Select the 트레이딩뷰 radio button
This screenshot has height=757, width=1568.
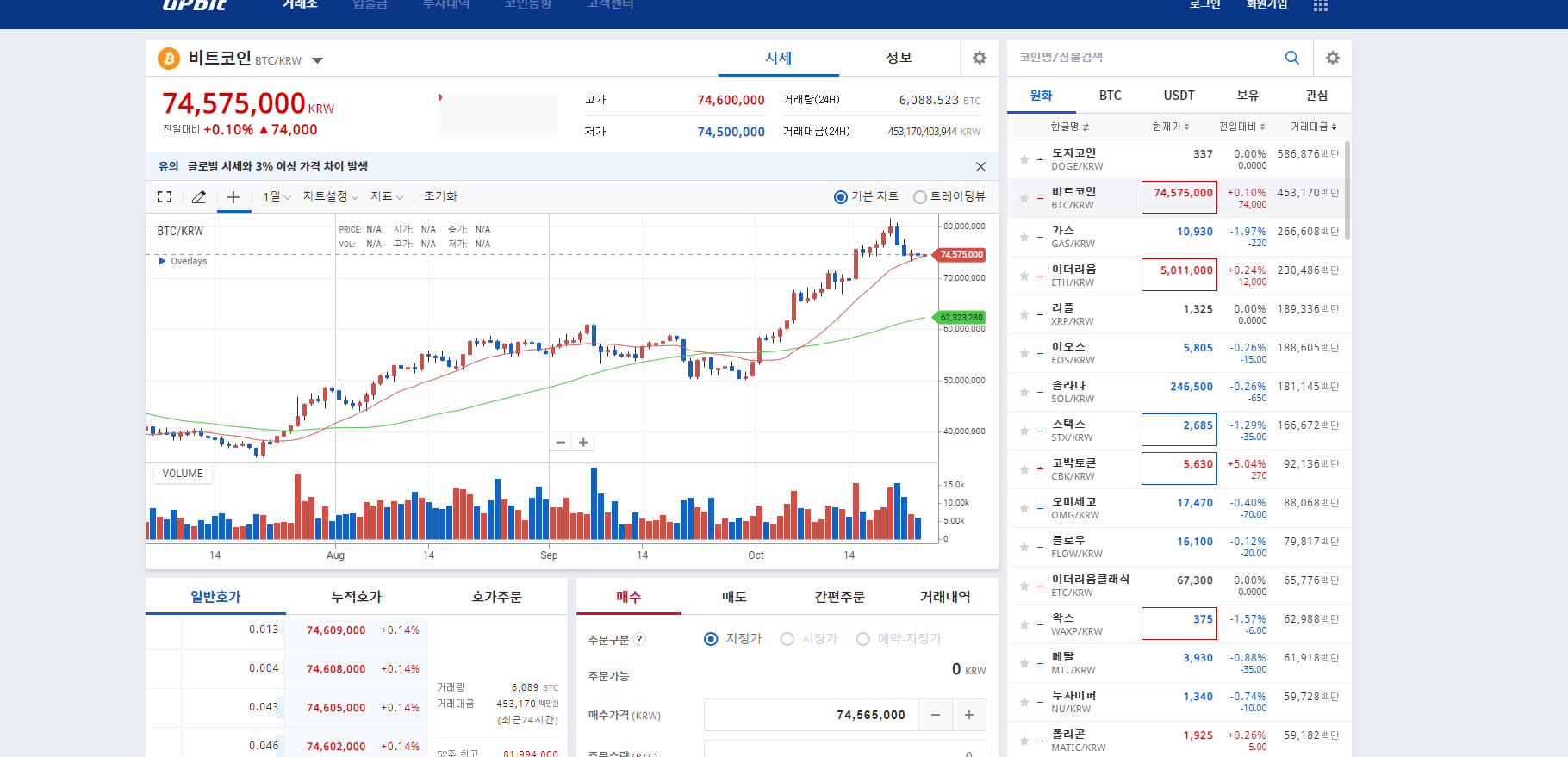point(920,197)
